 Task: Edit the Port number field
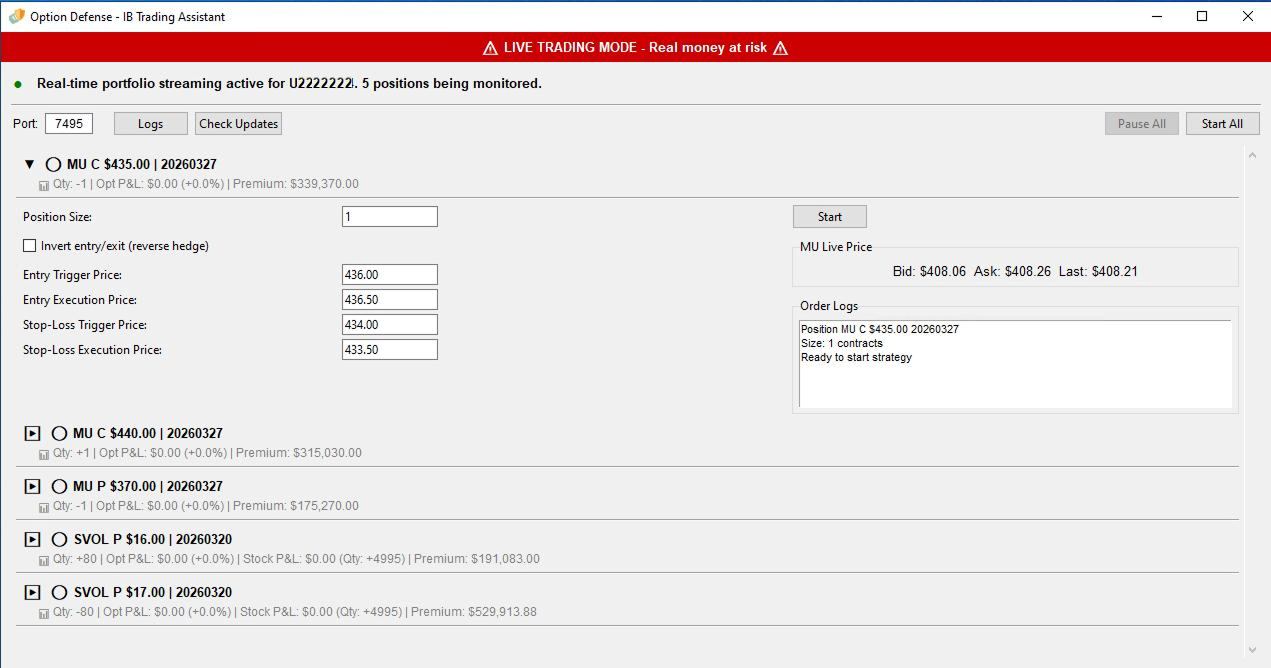[67, 122]
